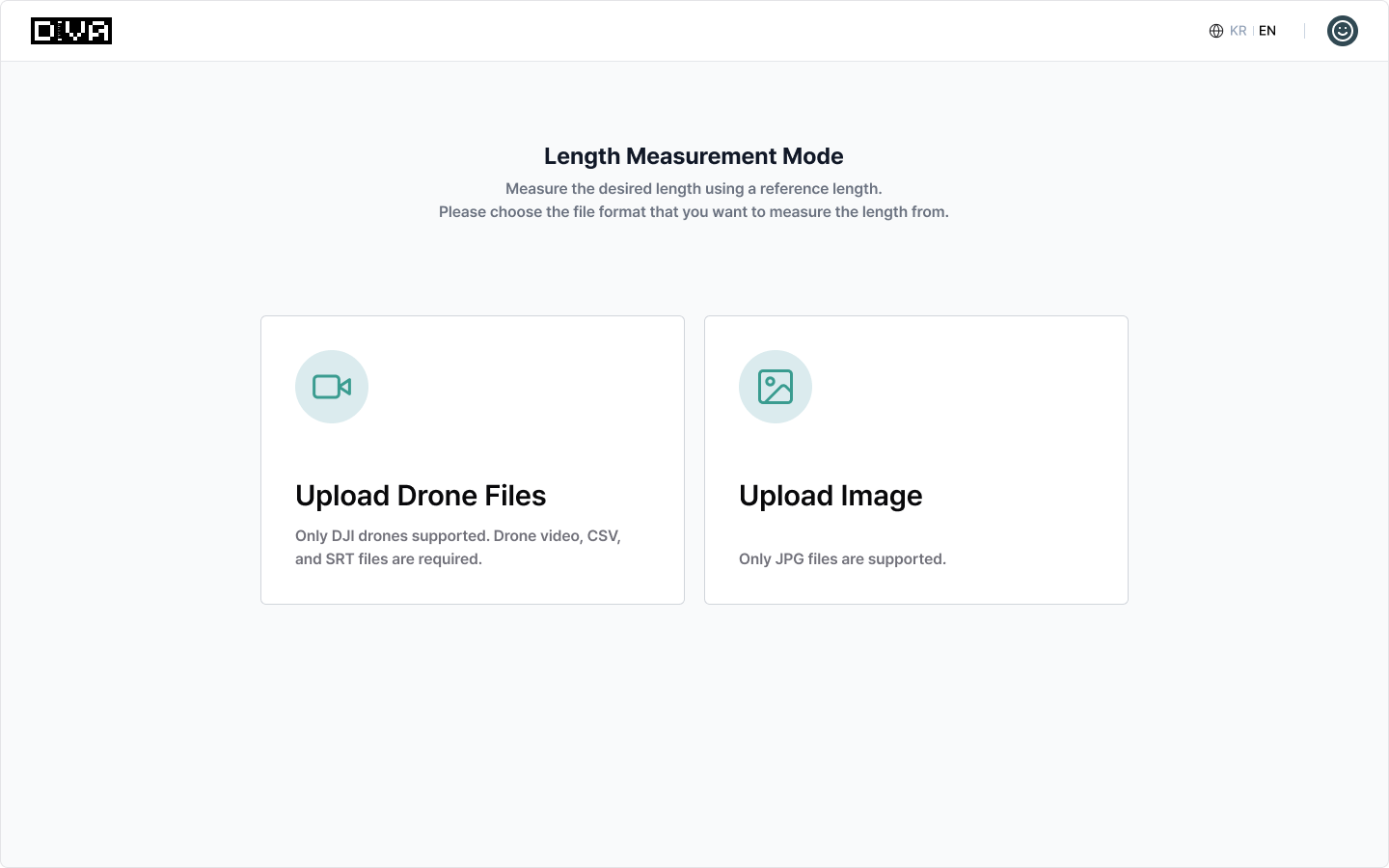
Task: Choose the Upload Drone Files title
Action: [x=421, y=496]
